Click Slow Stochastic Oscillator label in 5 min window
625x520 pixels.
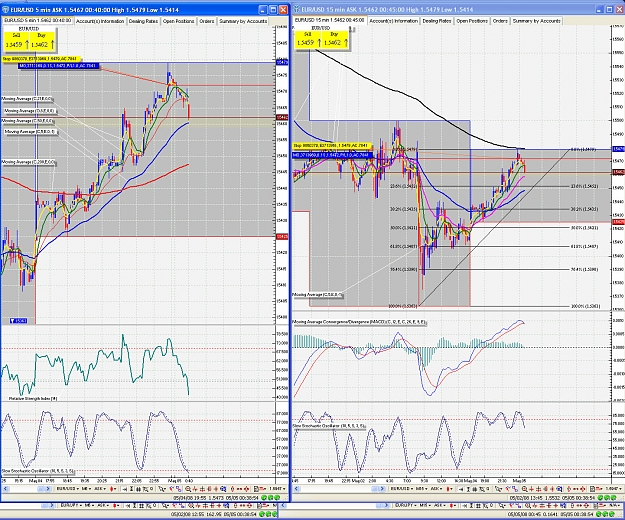click(x=38, y=471)
